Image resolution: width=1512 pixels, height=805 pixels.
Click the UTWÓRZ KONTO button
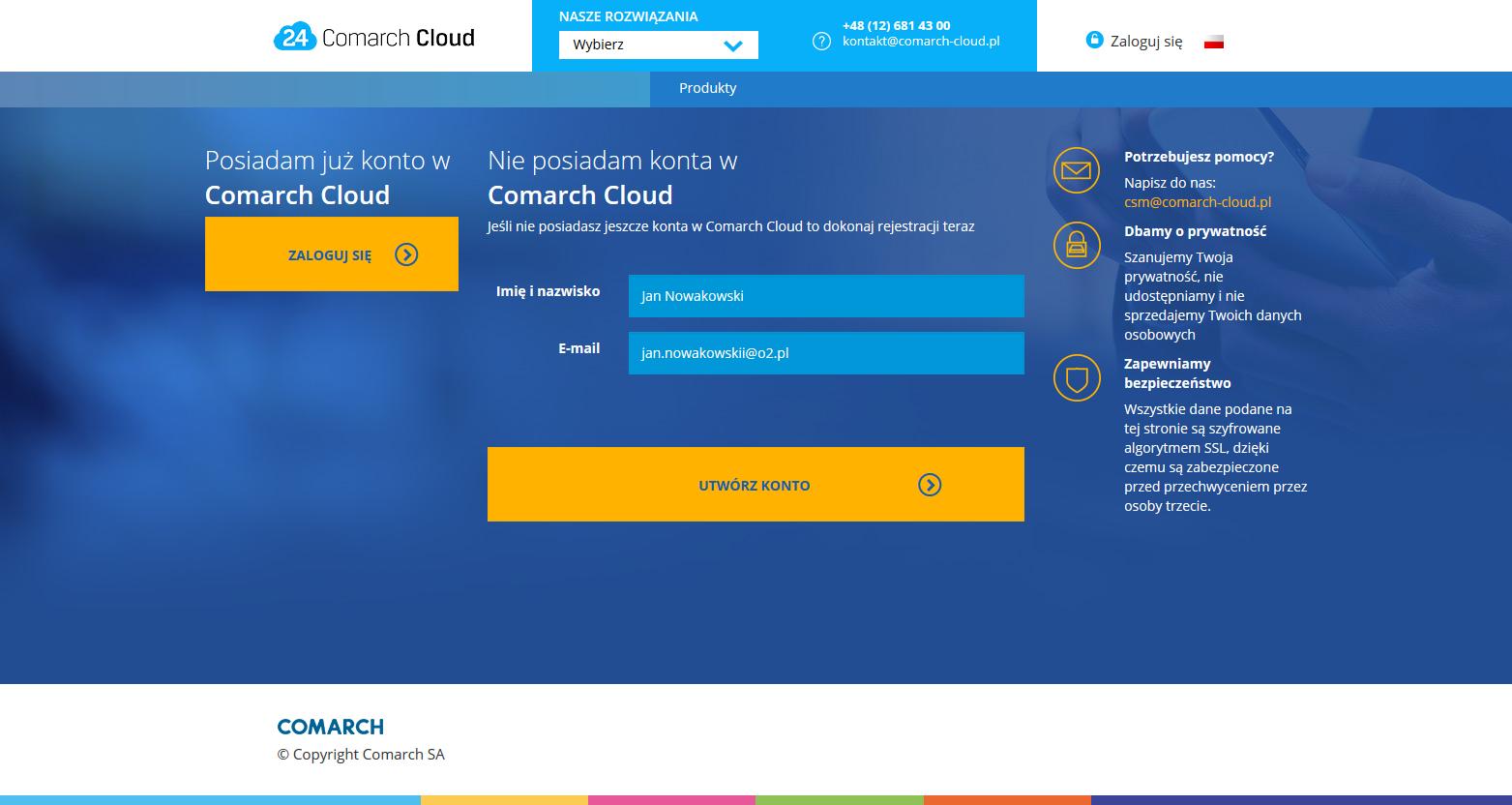[x=756, y=484]
